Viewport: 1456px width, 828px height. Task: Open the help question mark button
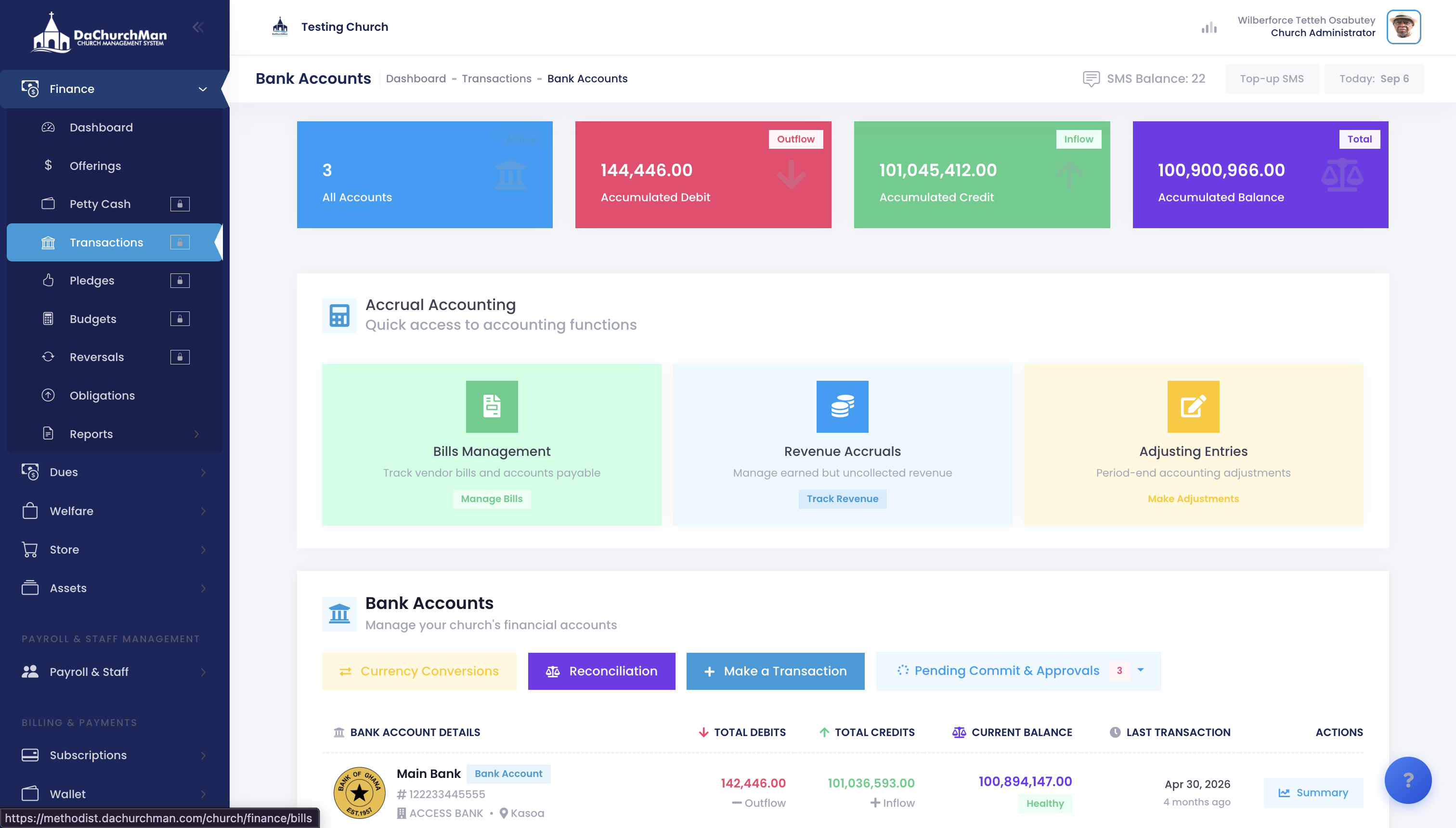(x=1408, y=780)
